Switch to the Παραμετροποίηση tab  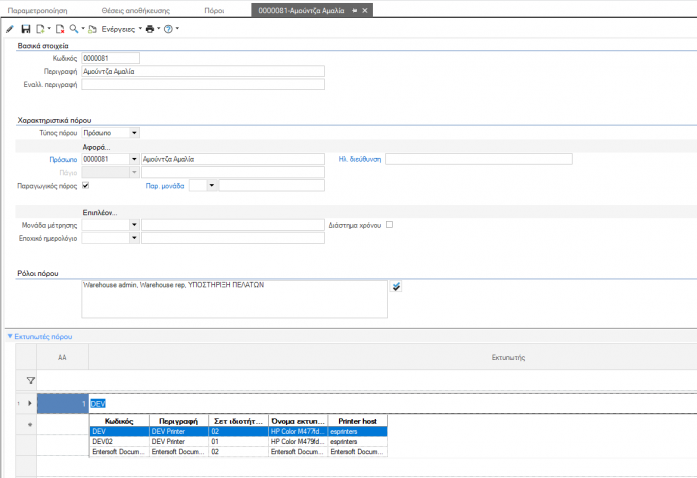[37, 10]
